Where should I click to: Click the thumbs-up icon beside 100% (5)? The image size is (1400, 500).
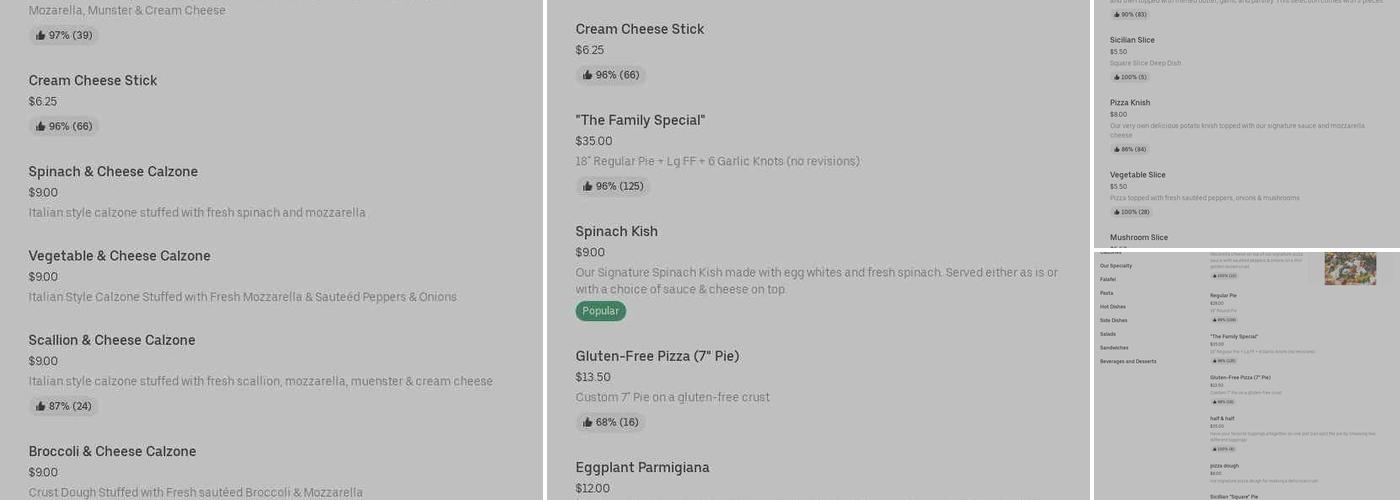pos(1117,77)
